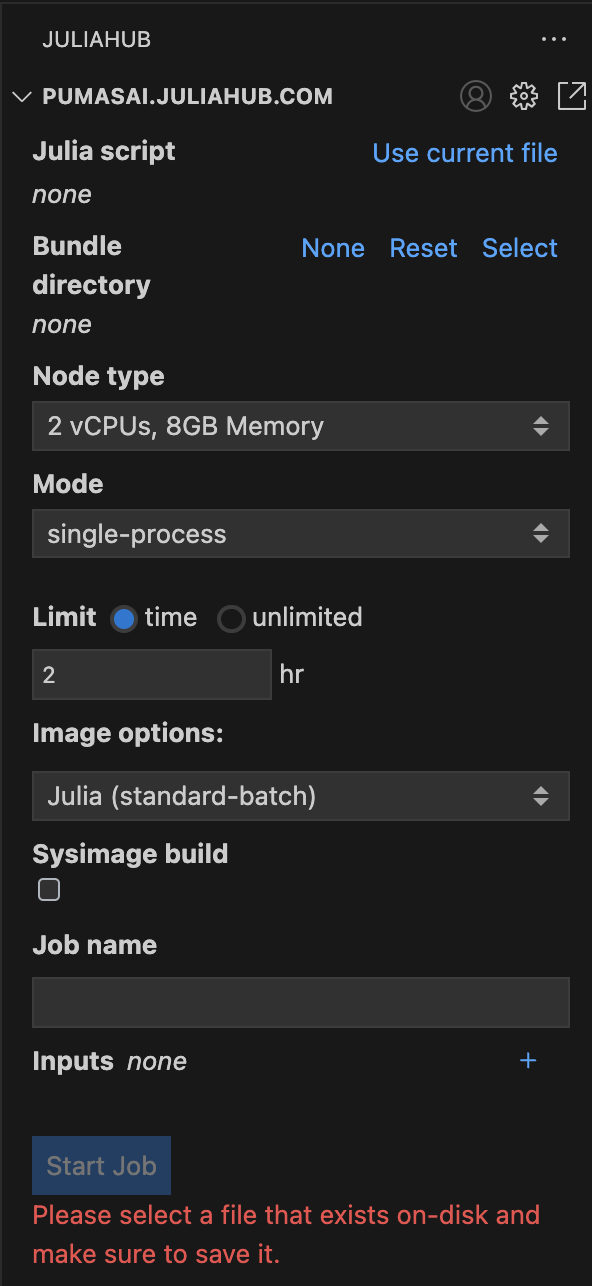
Task: Click the time limit hours field
Action: [152, 674]
